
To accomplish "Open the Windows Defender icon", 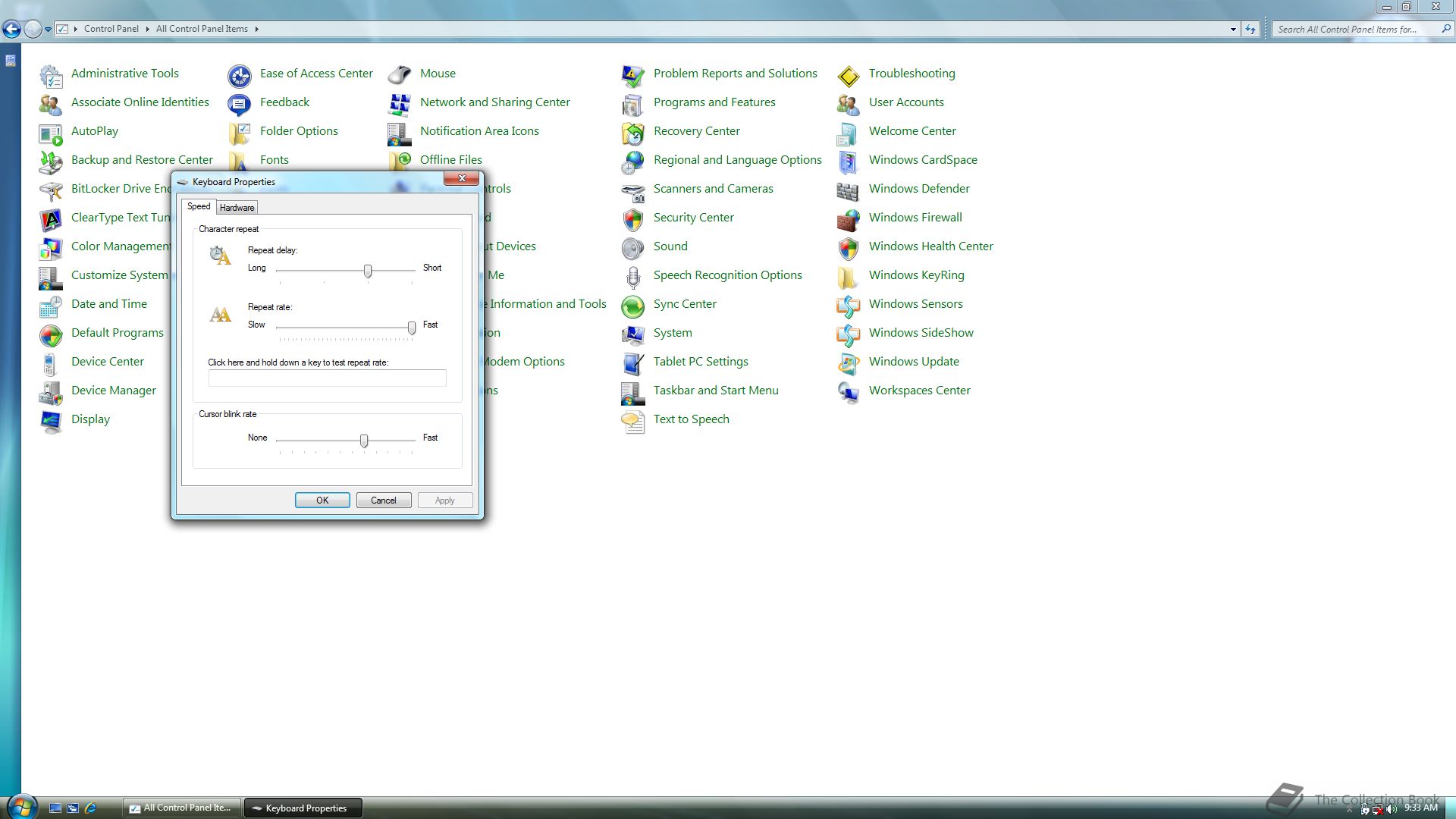I will (849, 190).
